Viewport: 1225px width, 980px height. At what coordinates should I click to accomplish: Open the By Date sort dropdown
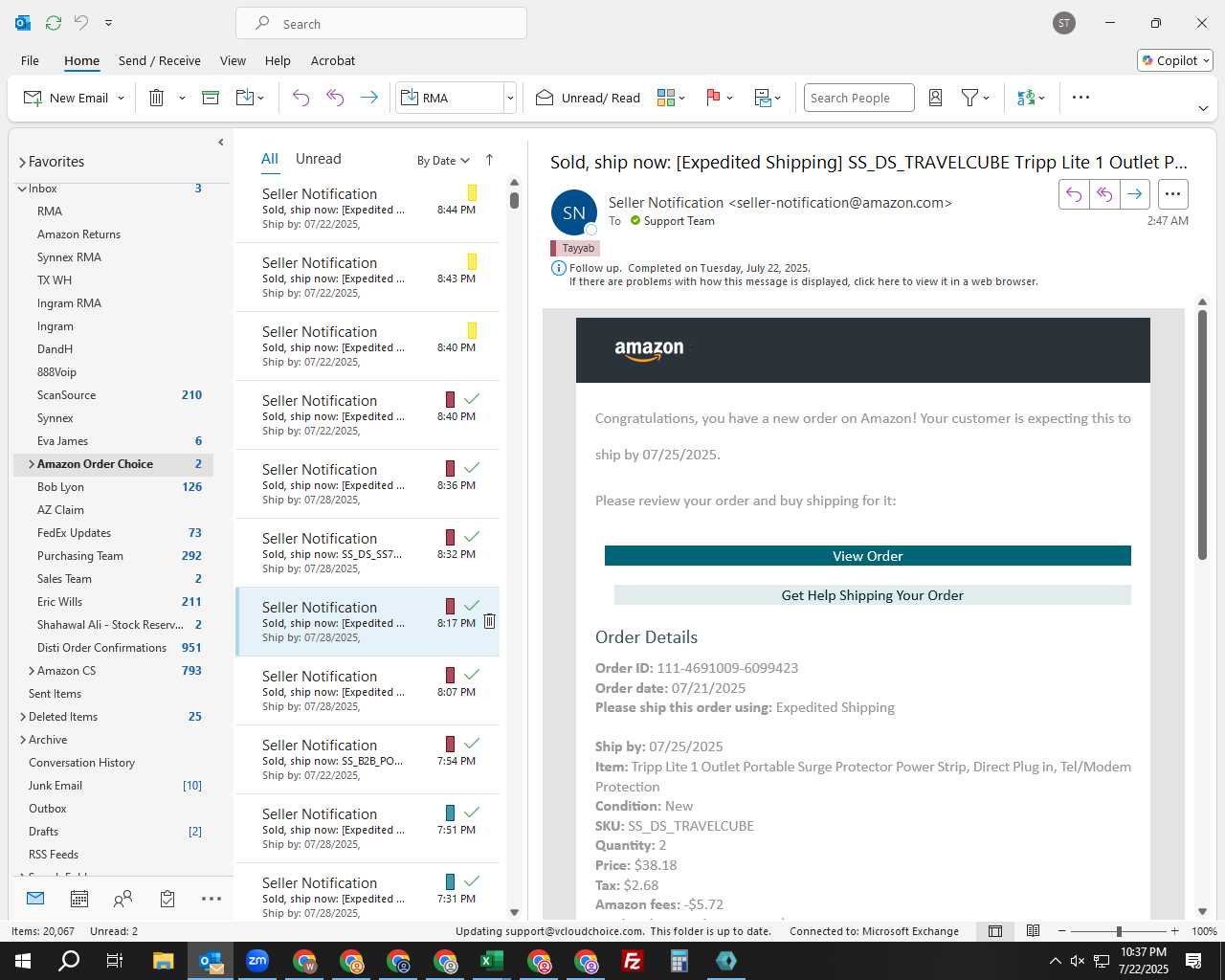pyautogui.click(x=443, y=161)
